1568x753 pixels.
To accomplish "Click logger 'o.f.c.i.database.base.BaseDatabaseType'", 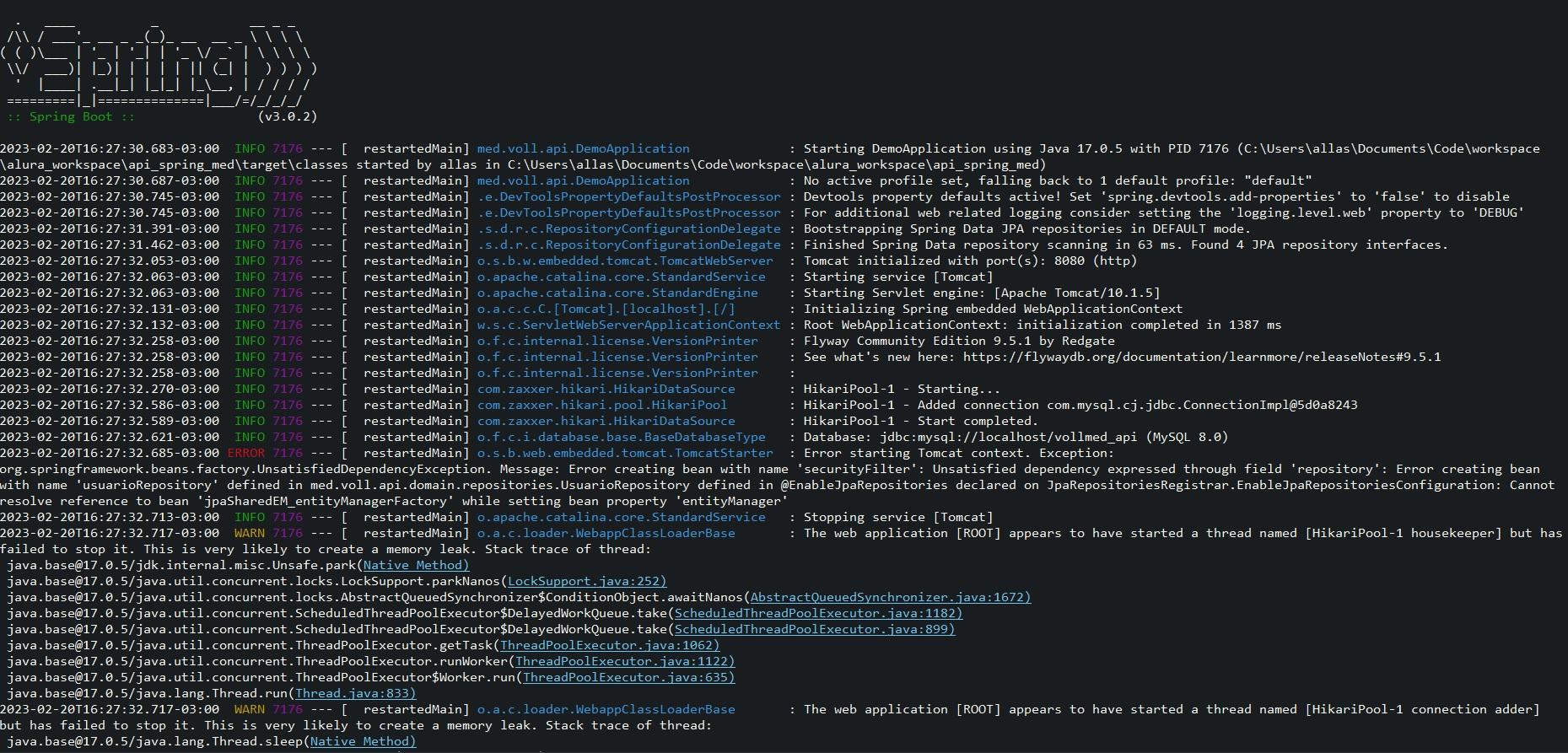I will click(x=622, y=437).
